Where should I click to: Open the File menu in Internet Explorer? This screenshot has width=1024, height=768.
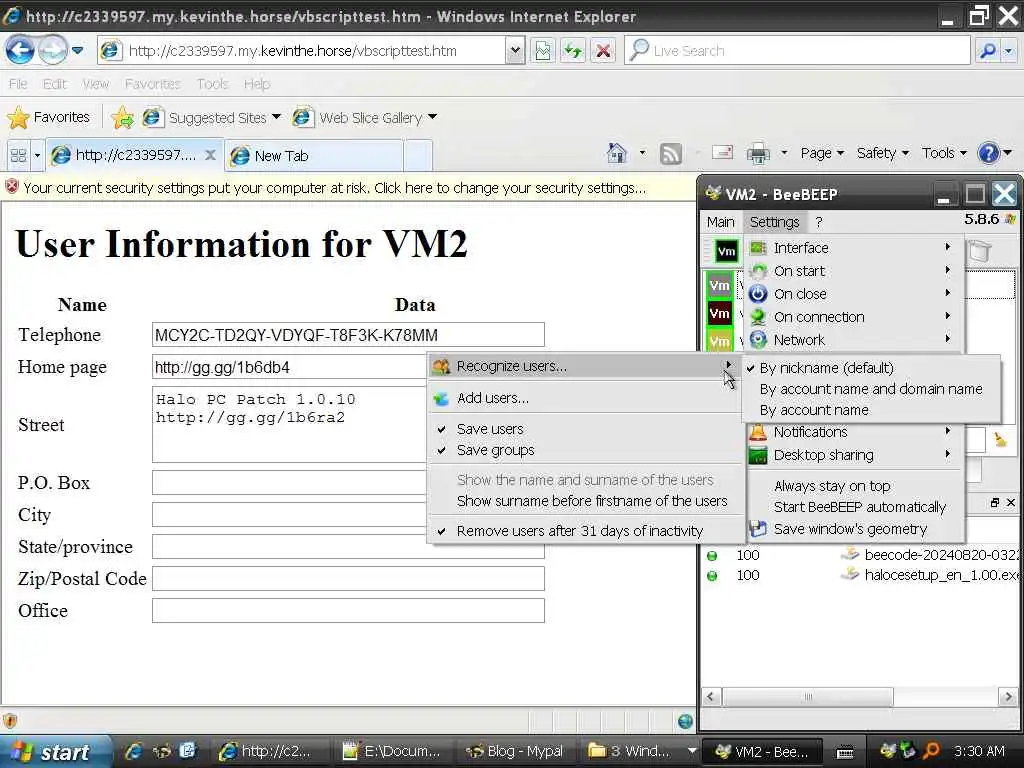click(18, 84)
